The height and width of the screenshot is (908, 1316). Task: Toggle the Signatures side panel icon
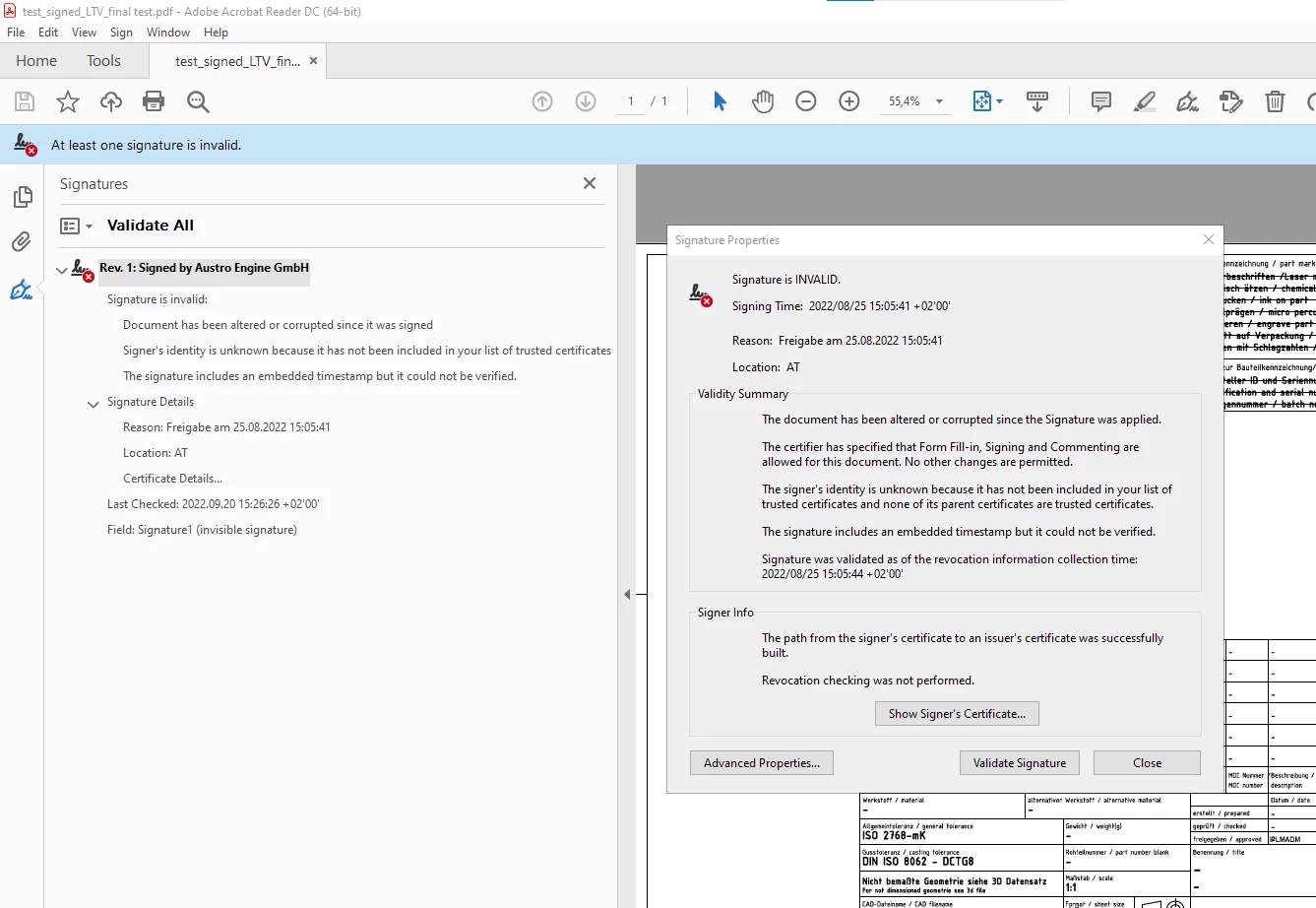pos(22,290)
